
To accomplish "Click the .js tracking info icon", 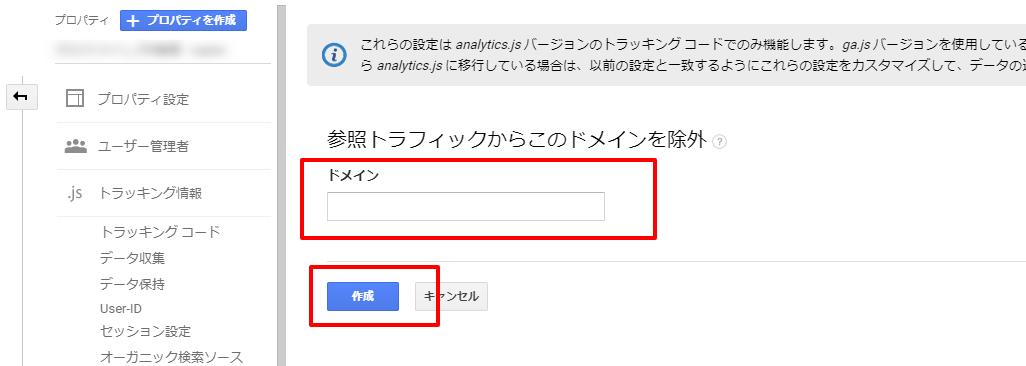I will pos(75,193).
